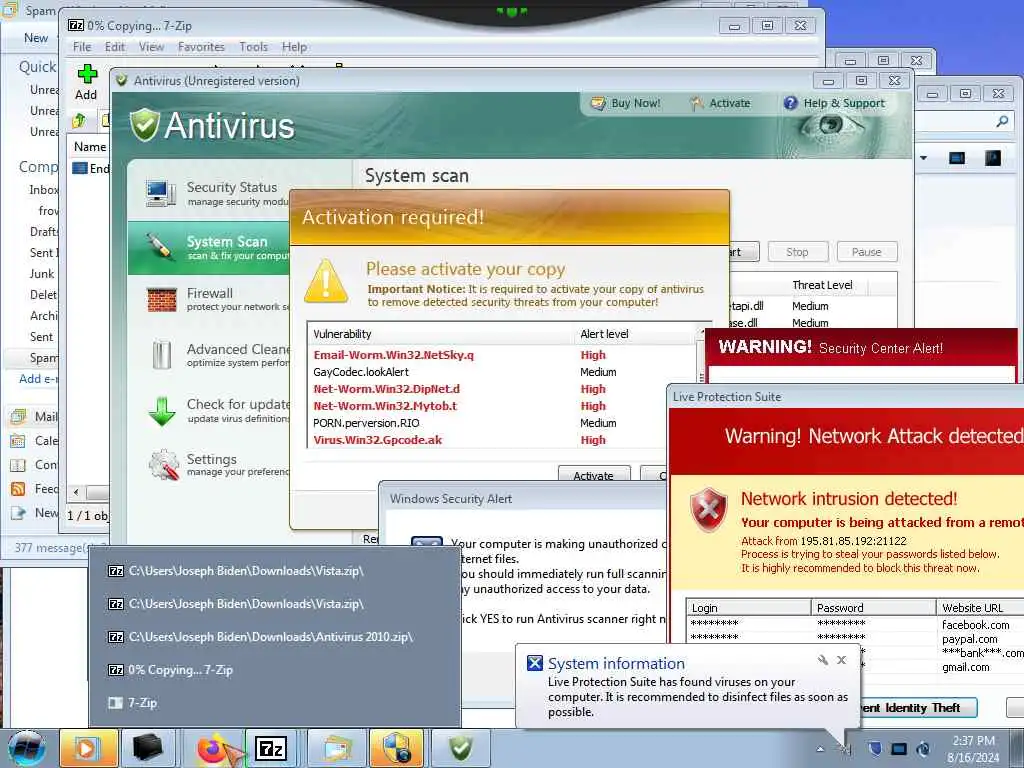
Task: Close the System information balloon
Action: 842,660
